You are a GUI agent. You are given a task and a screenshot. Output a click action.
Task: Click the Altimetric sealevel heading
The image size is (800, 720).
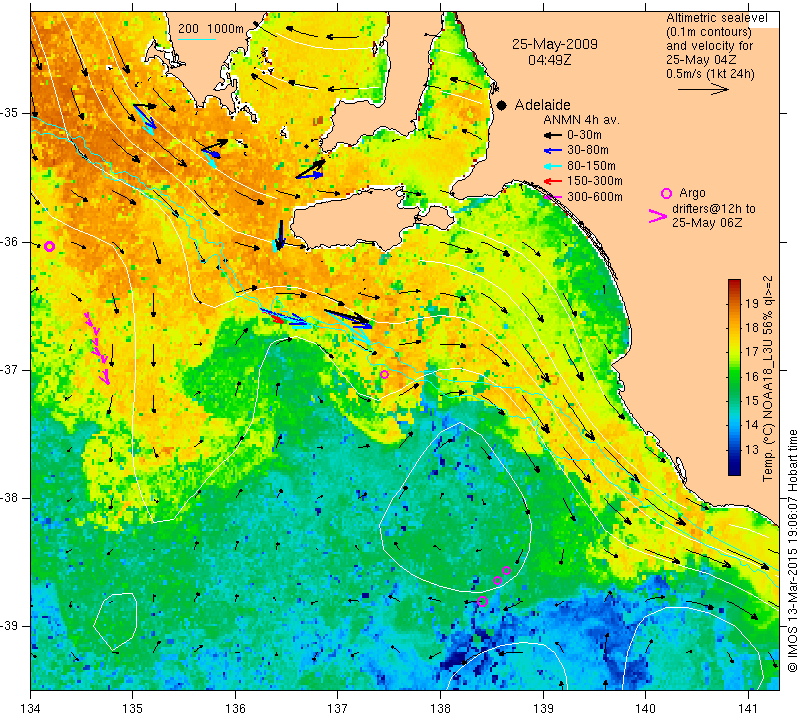716,18
